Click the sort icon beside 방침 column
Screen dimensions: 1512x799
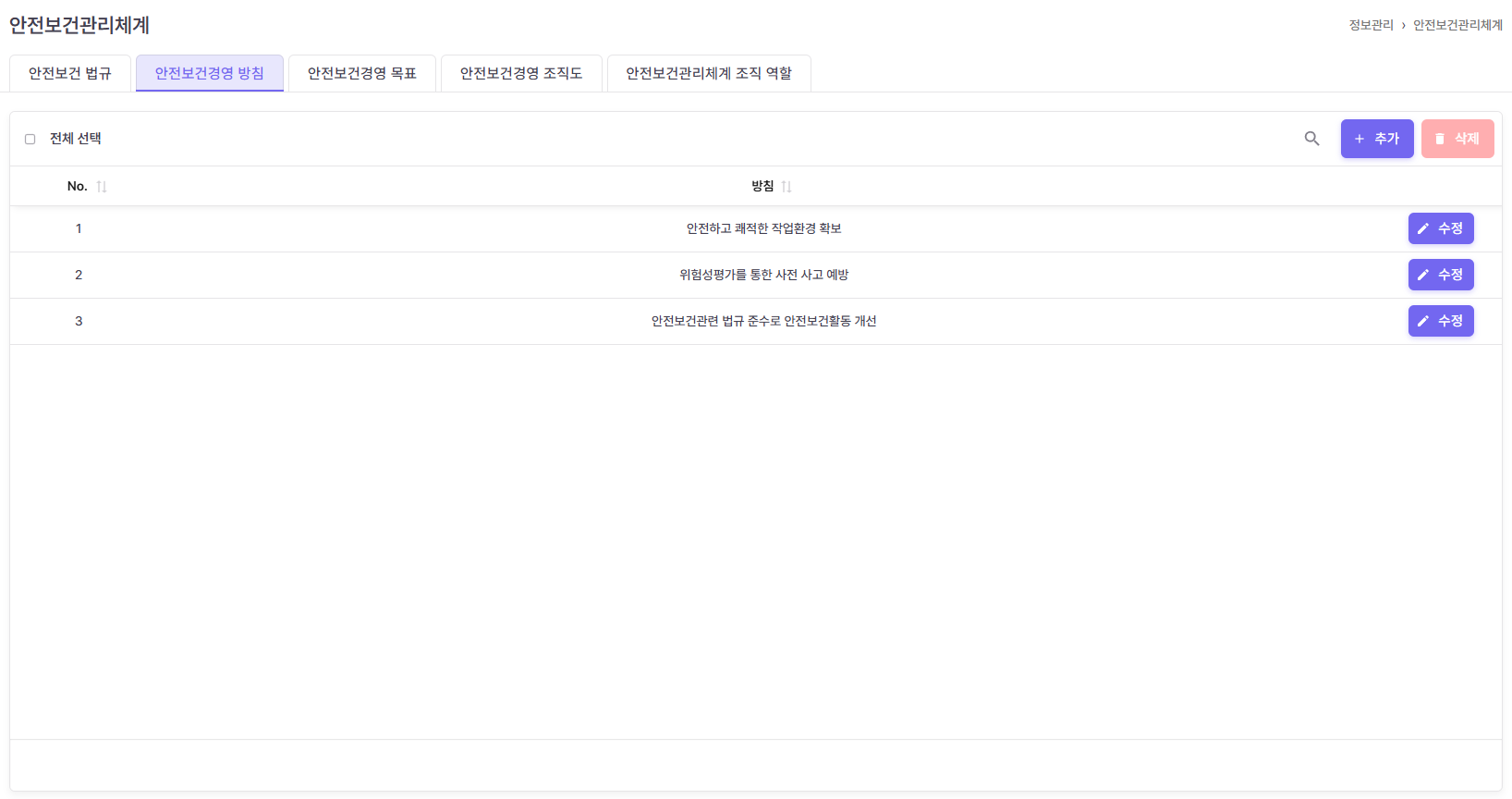point(786,187)
